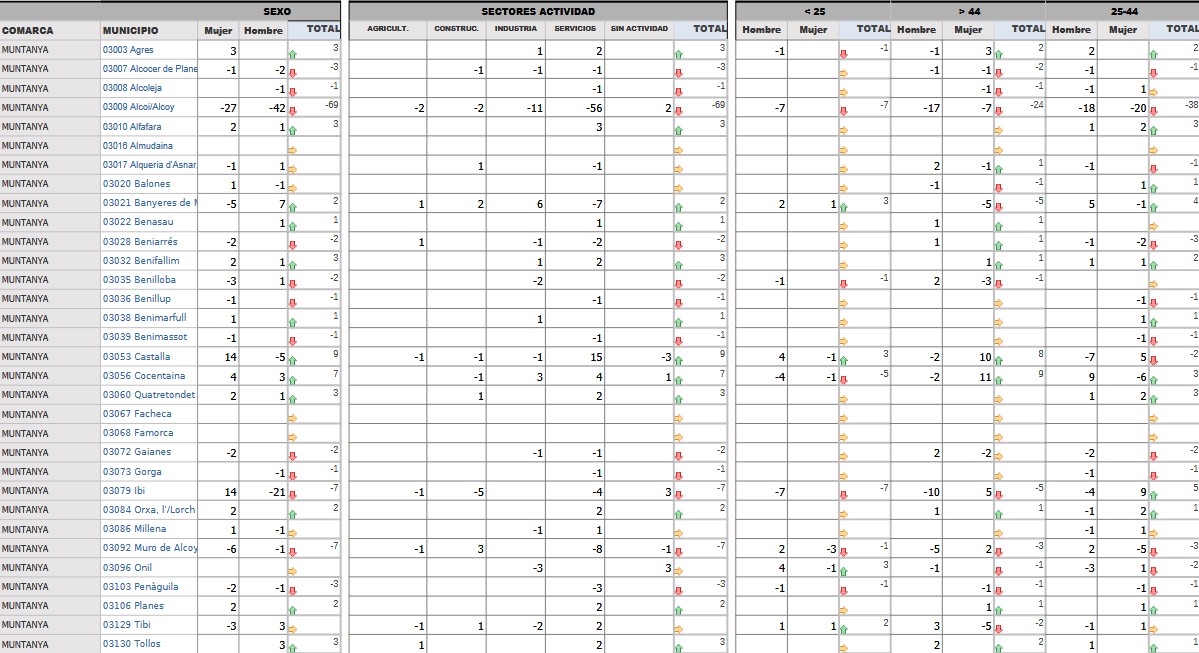Click the AGRICULT. column header
This screenshot has width=1199, height=653.
coord(388,29)
